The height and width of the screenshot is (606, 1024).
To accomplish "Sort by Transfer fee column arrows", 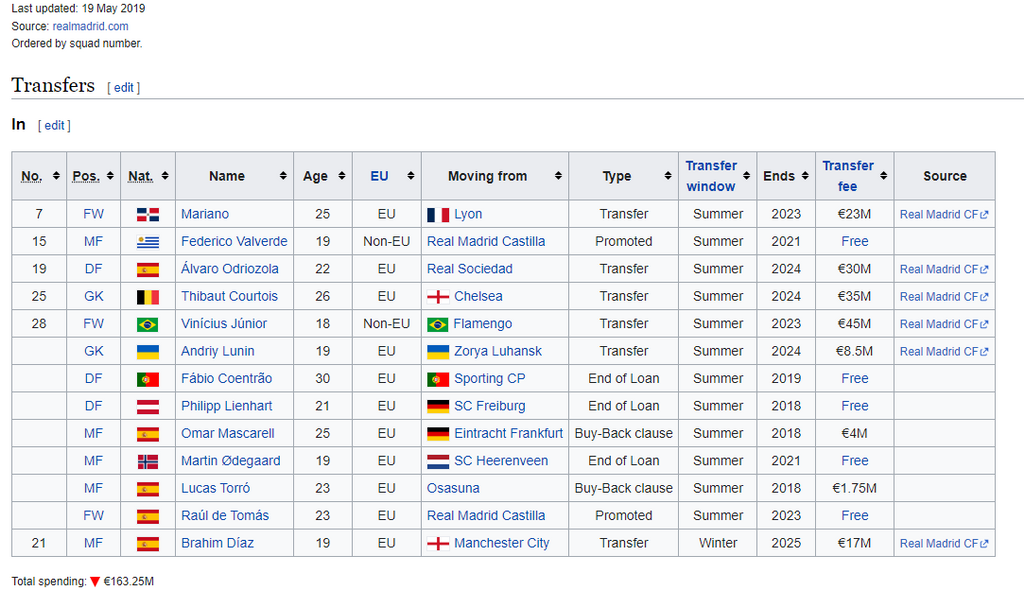I will 884,176.
